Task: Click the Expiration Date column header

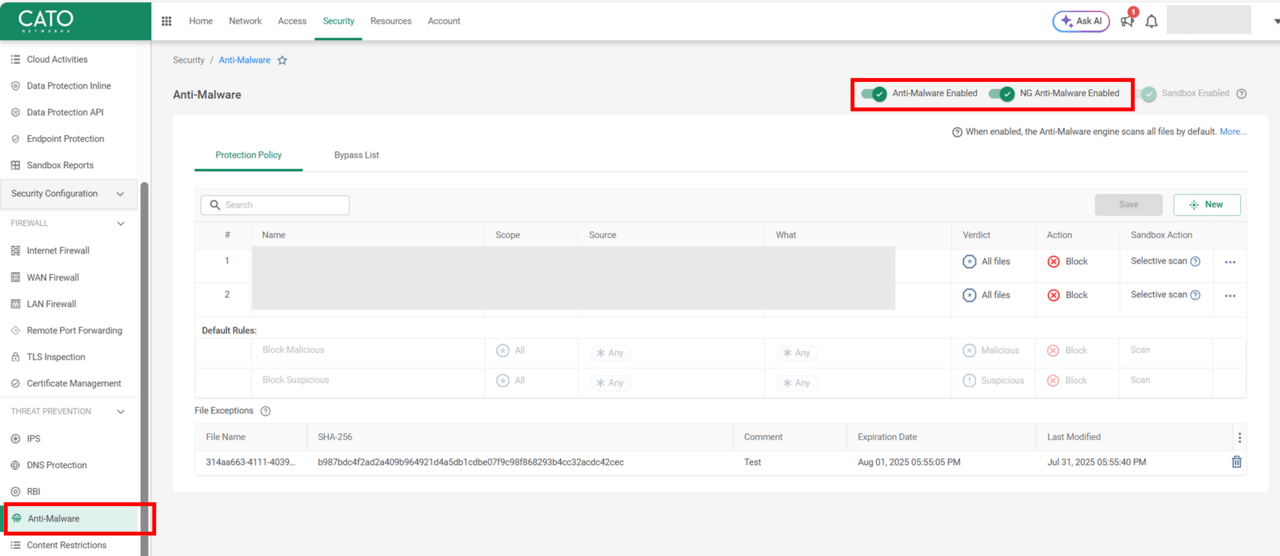Action: 888,437
